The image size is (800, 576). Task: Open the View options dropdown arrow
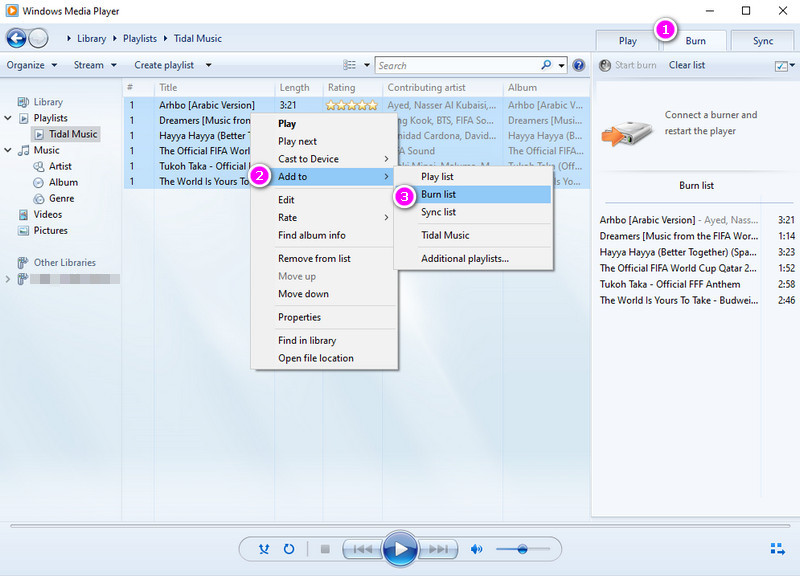coord(366,65)
